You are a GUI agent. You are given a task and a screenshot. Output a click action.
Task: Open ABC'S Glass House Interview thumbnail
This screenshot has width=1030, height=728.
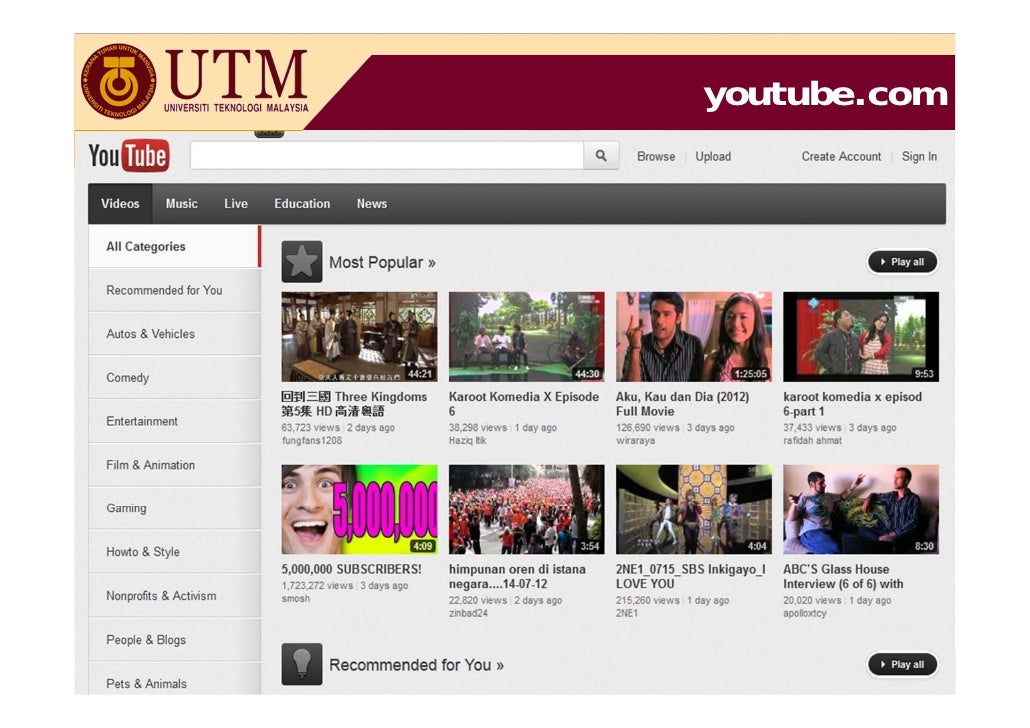(861, 509)
